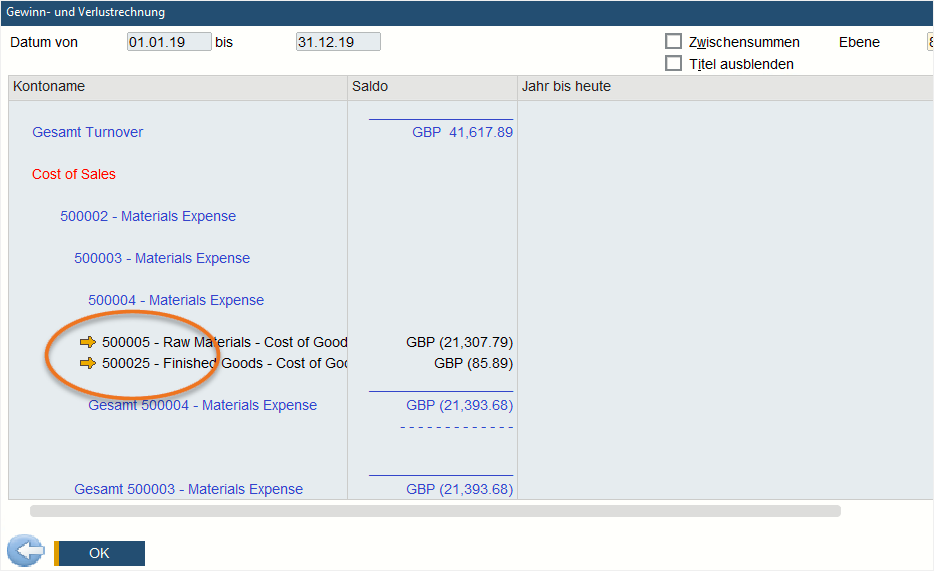This screenshot has width=934, height=571.
Task: Click the Datum von date field
Action: (169, 42)
